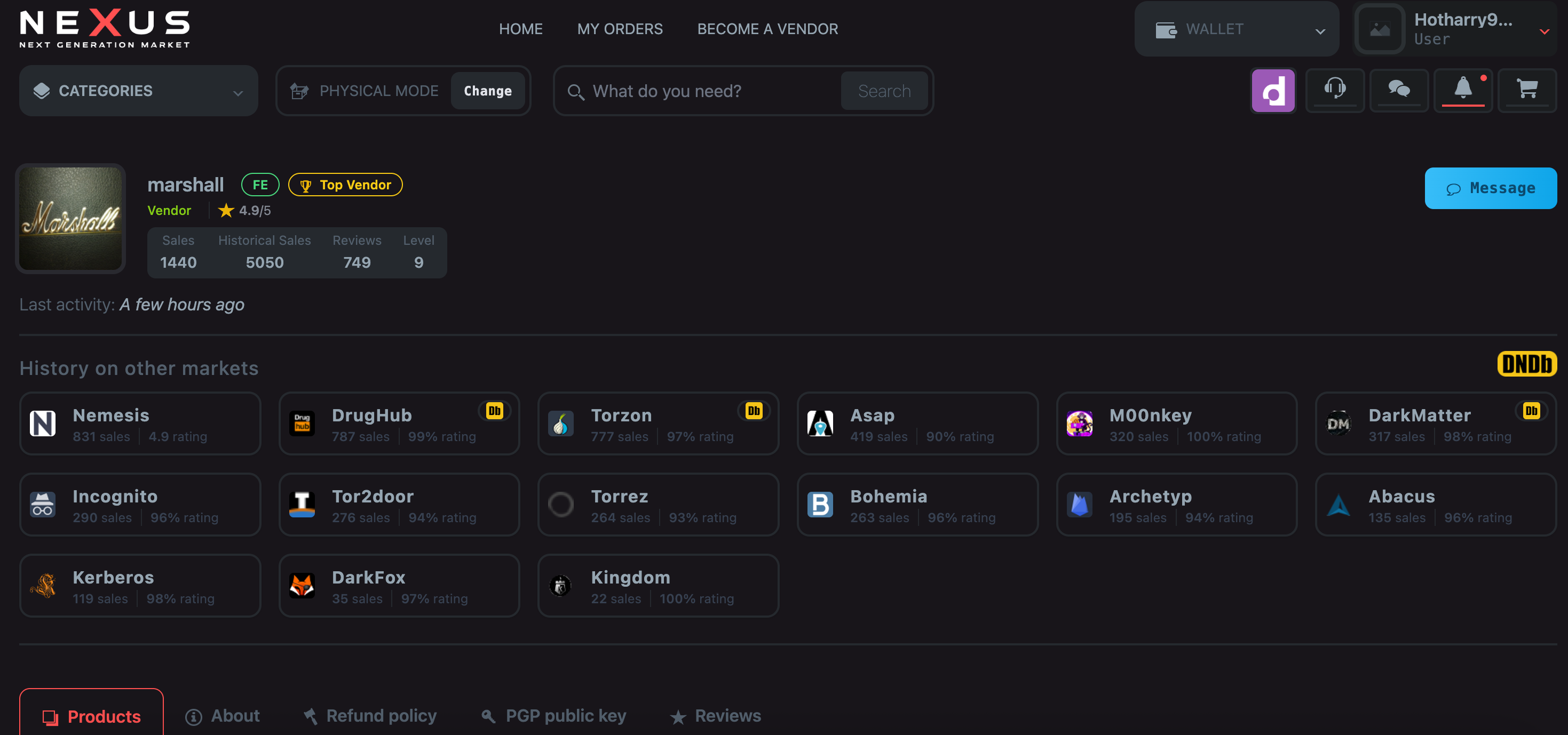1568x735 pixels.
Task: Click the Kerberos market logo icon
Action: coord(43,585)
